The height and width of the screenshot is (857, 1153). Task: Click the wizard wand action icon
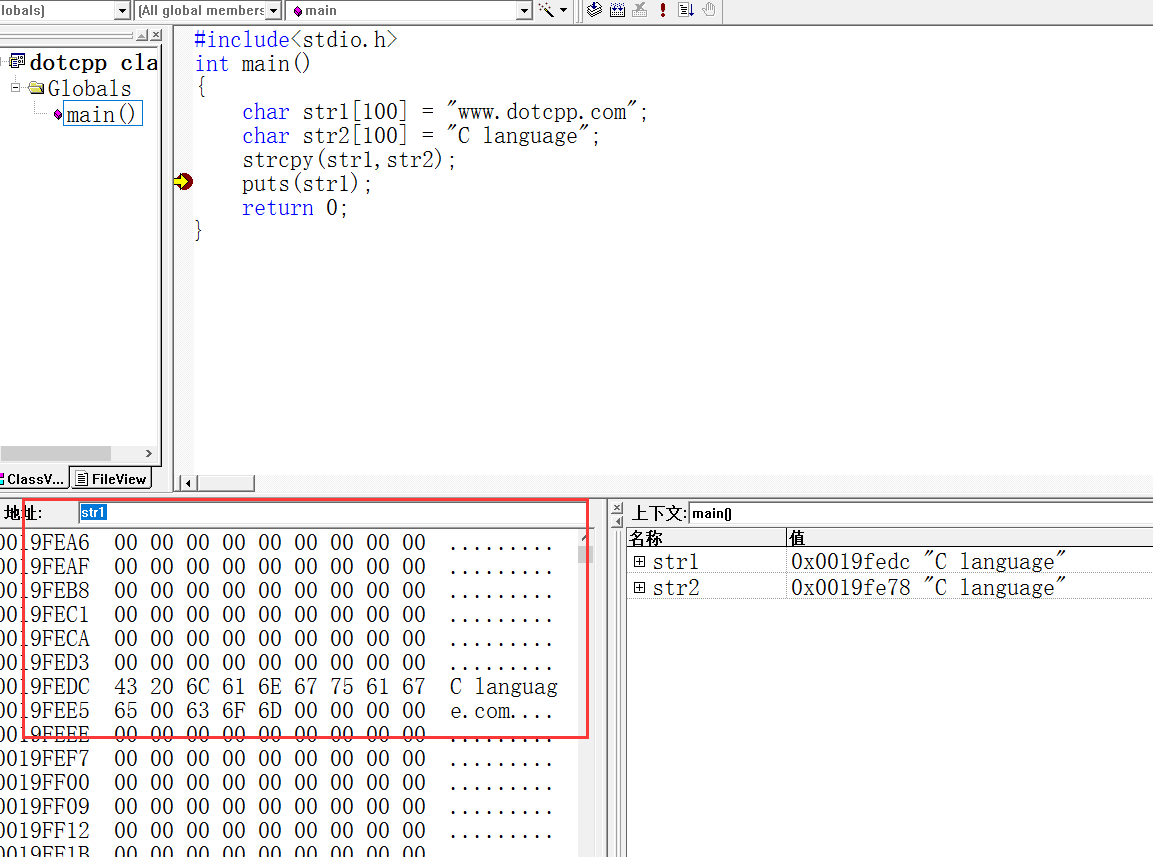pyautogui.click(x=547, y=10)
